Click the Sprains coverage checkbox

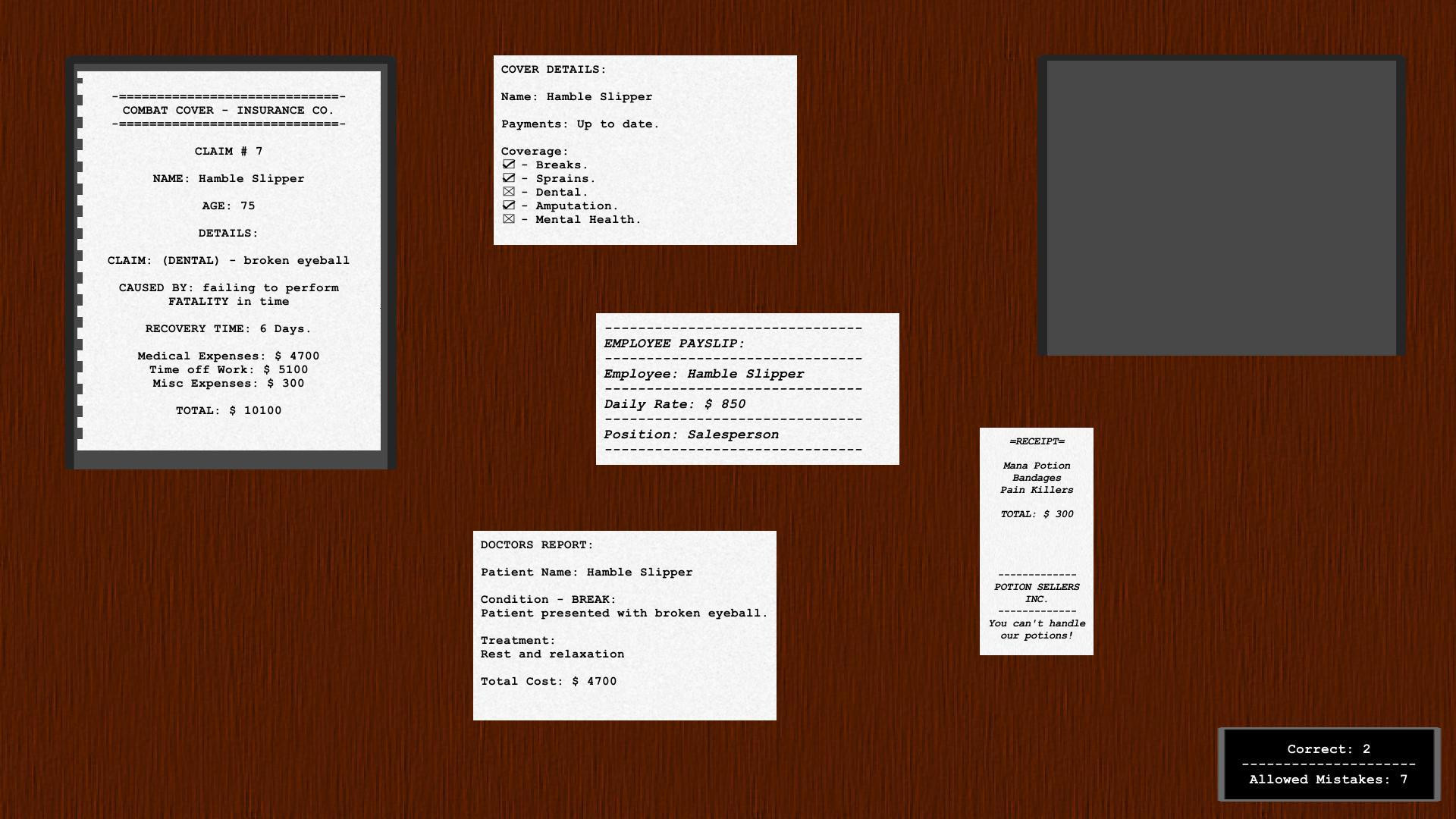coord(508,178)
